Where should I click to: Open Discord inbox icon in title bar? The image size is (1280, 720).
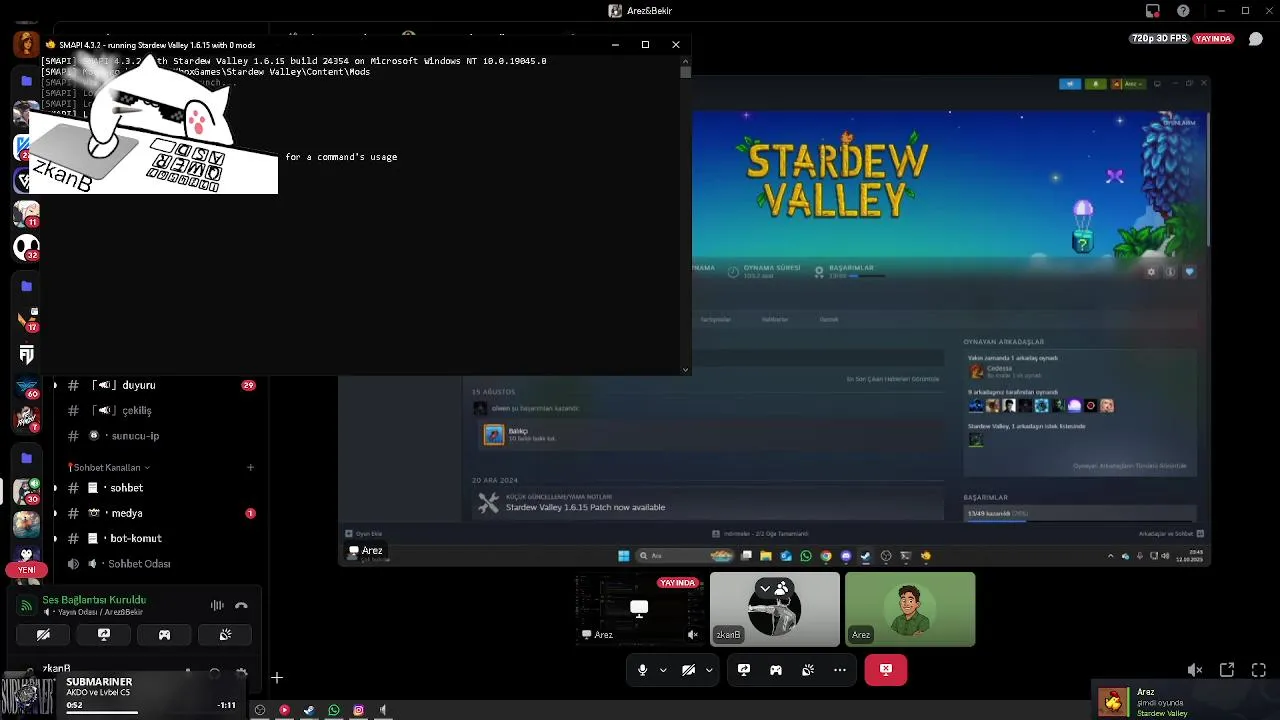1153,11
